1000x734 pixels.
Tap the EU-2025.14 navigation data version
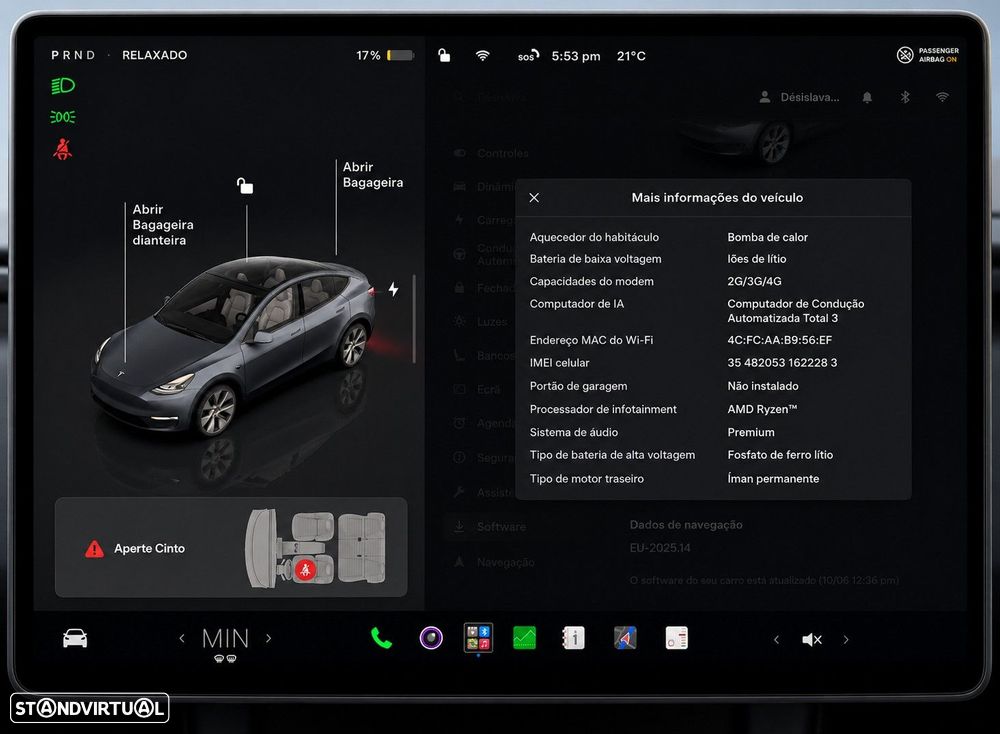click(x=660, y=548)
